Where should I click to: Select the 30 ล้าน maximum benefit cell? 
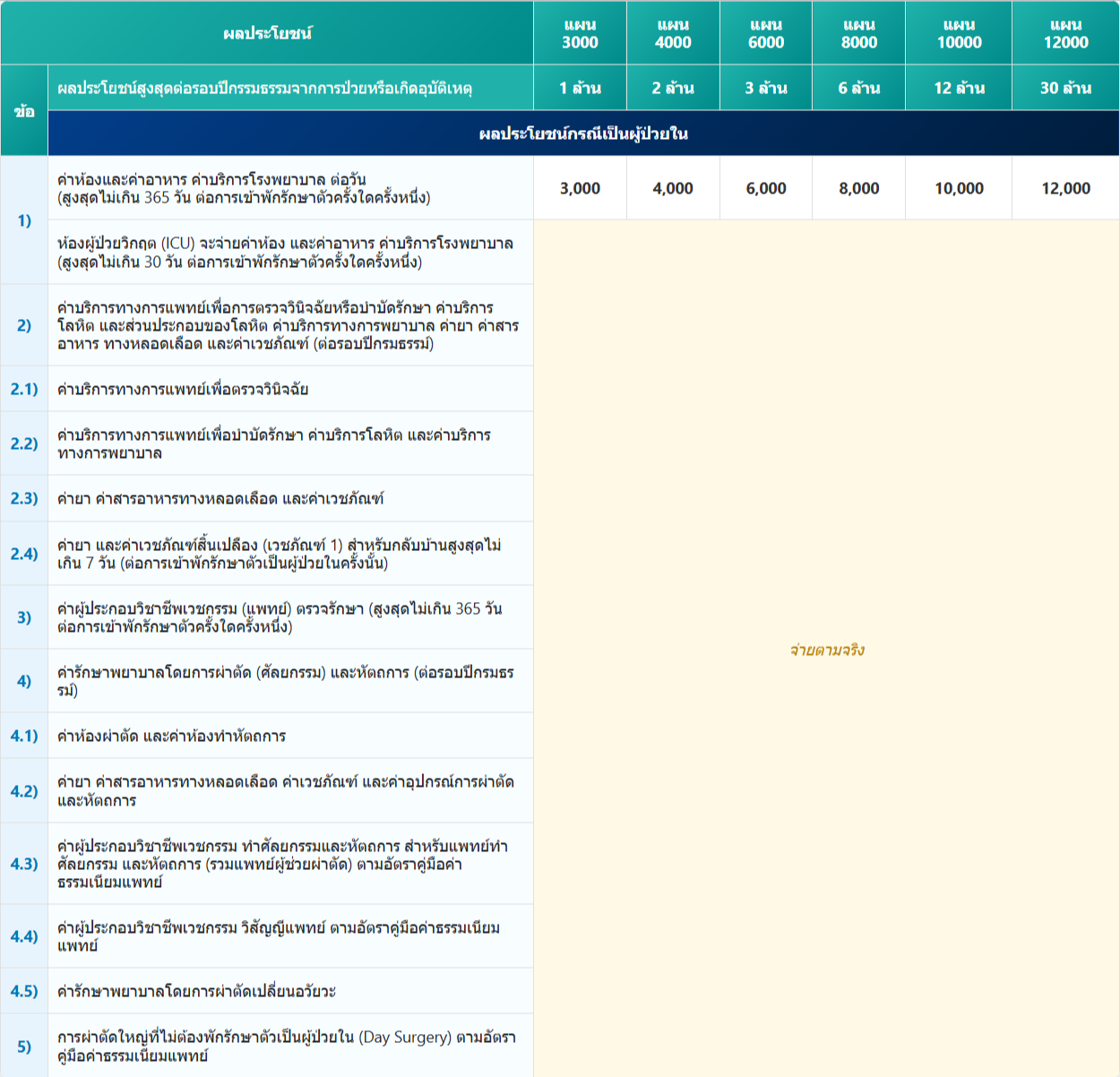coord(1065,88)
